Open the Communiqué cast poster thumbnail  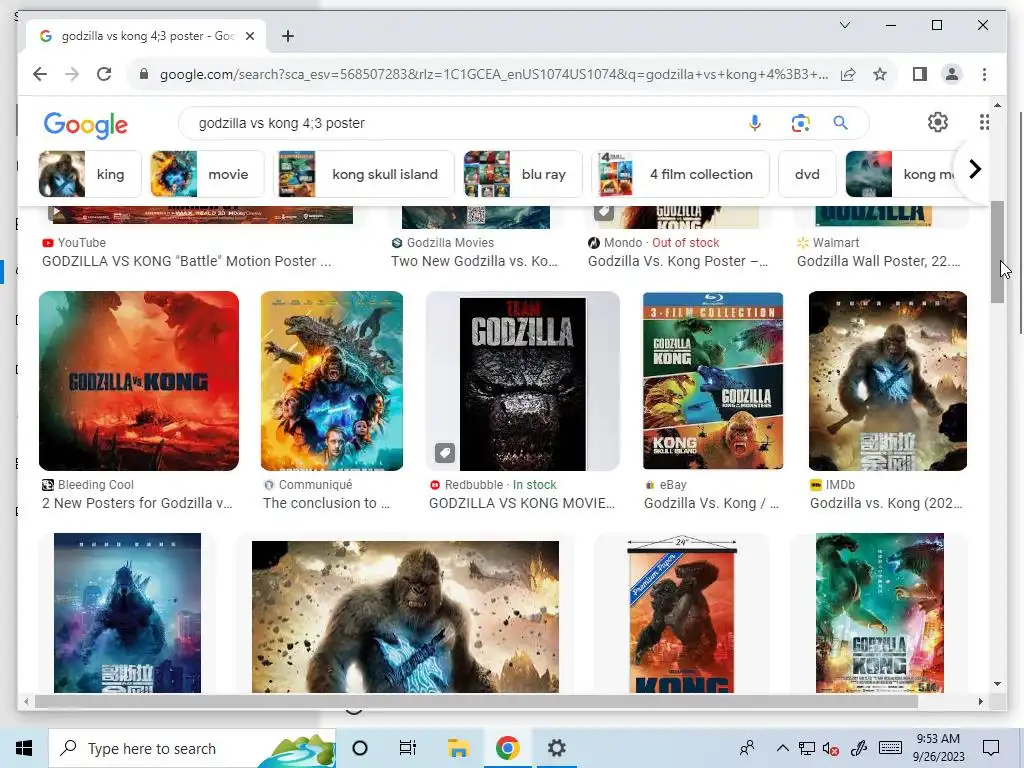(332, 381)
